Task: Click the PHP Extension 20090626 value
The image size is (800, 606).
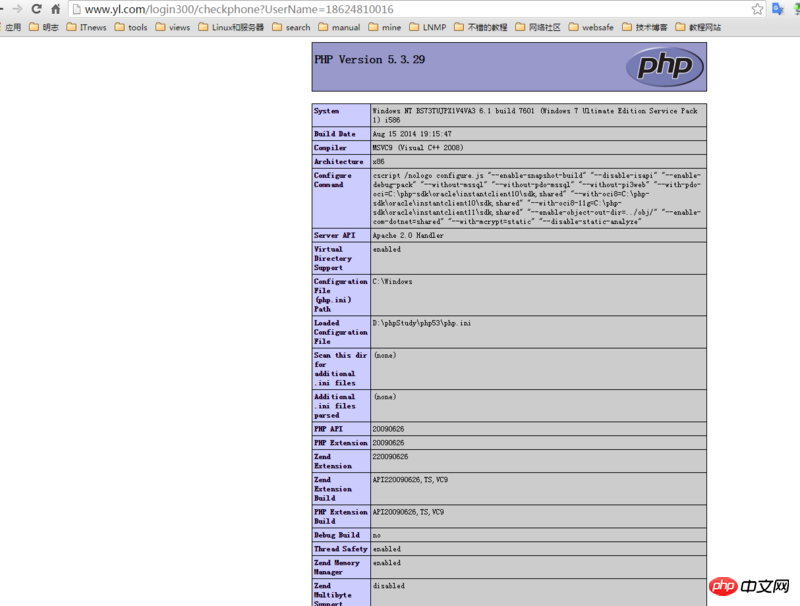Action: [x=388, y=443]
